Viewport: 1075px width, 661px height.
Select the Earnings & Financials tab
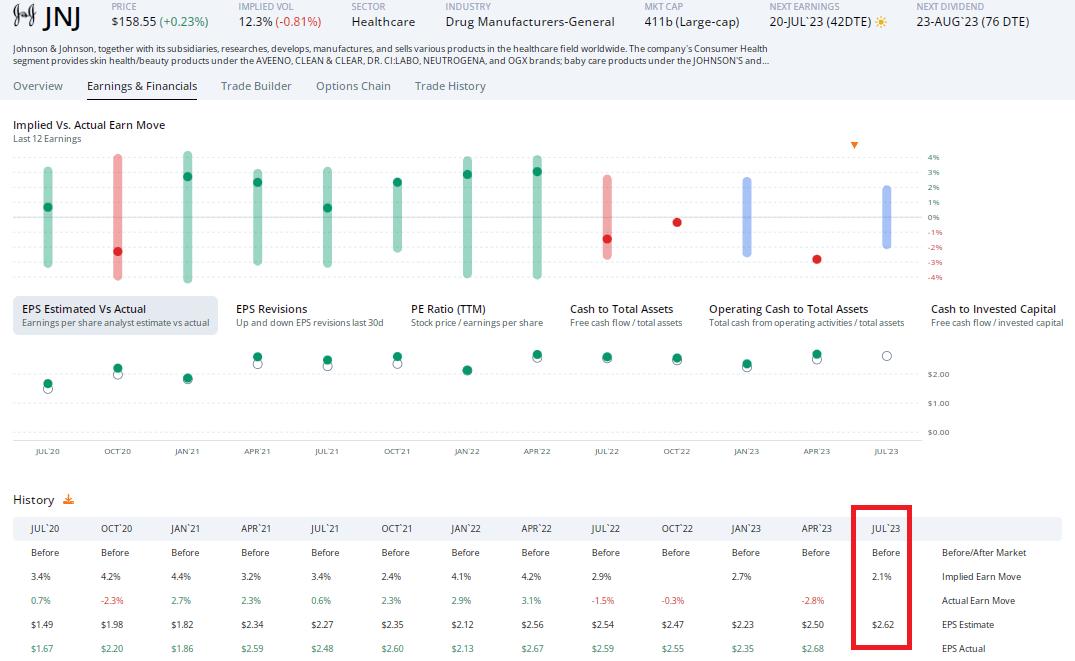click(142, 86)
